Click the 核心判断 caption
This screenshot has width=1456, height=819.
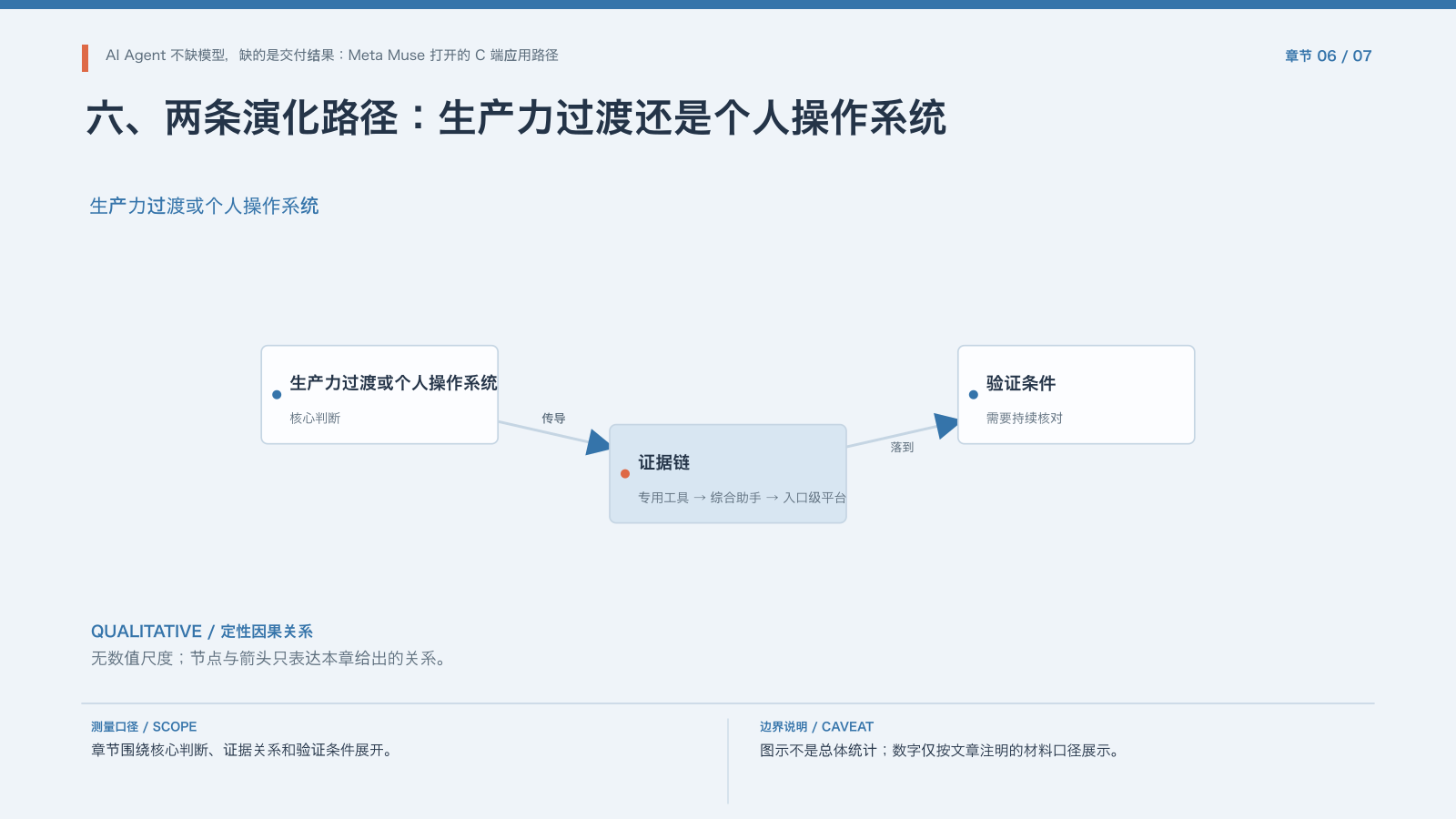[315, 419]
